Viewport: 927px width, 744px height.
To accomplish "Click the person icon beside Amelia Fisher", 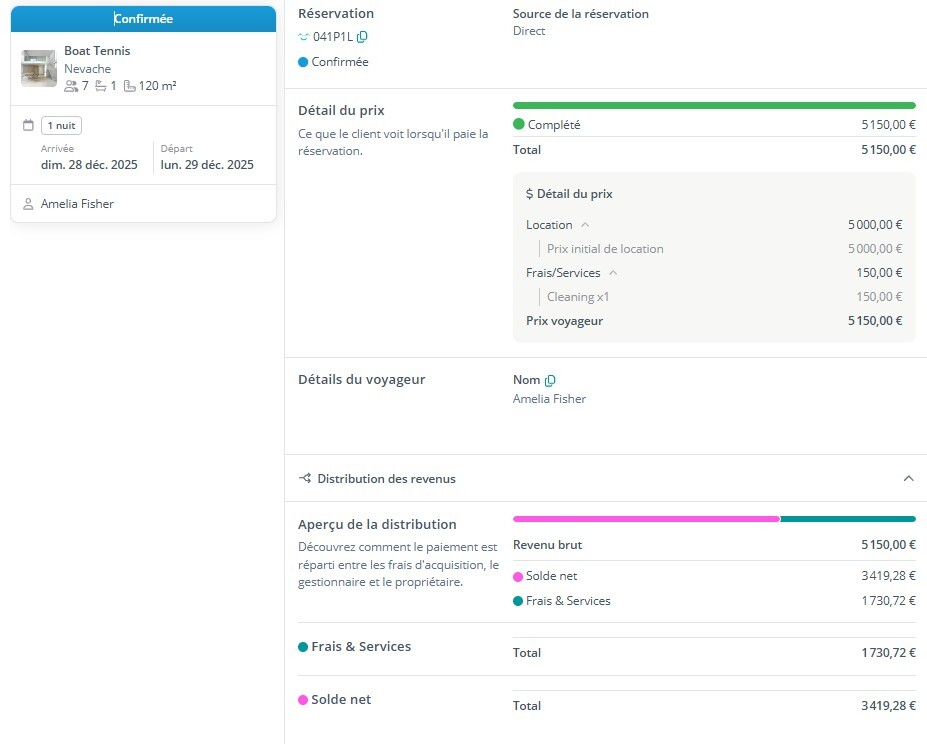I will (x=28, y=204).
